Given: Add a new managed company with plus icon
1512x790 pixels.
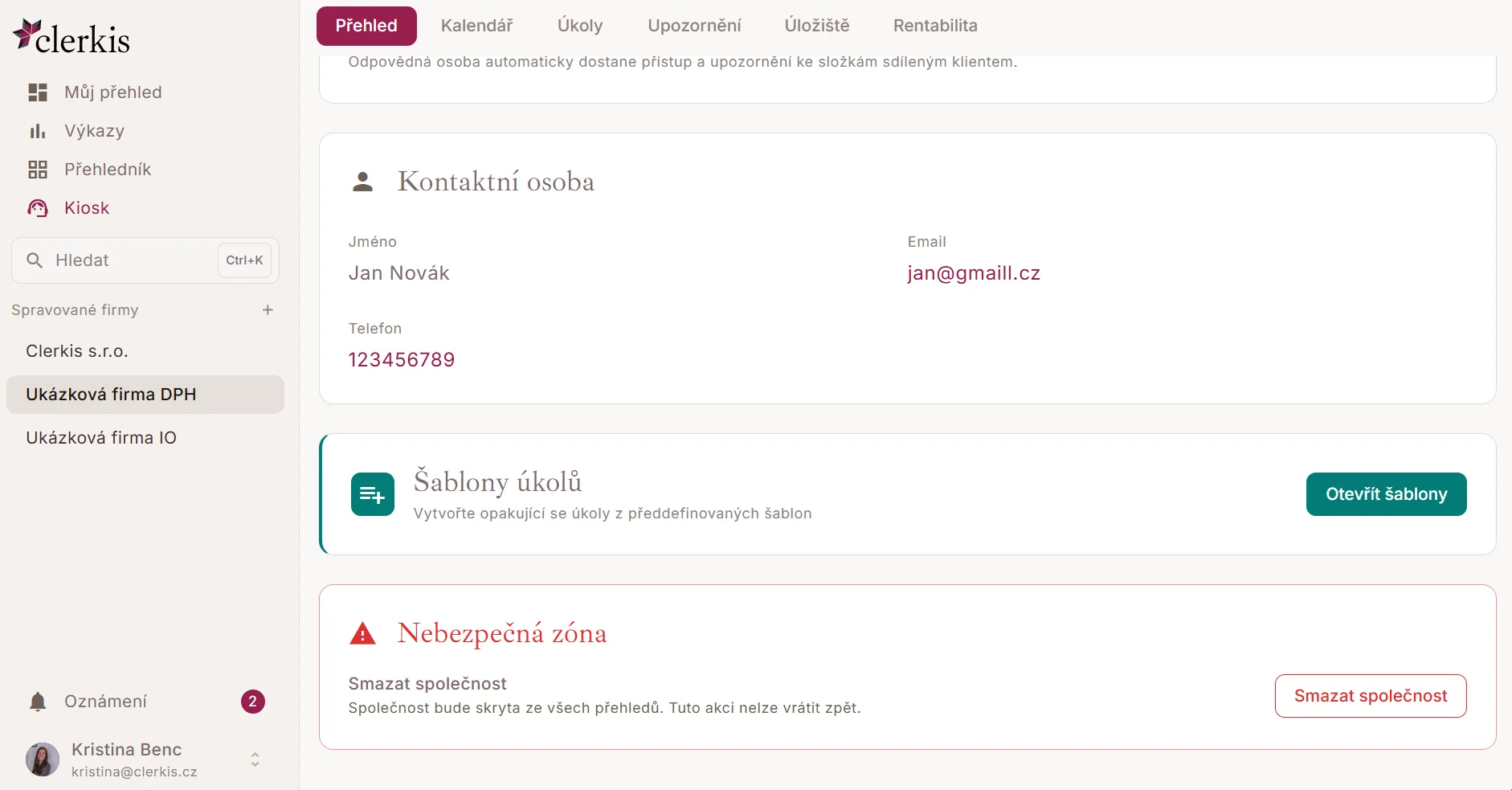Looking at the screenshot, I should (268, 310).
